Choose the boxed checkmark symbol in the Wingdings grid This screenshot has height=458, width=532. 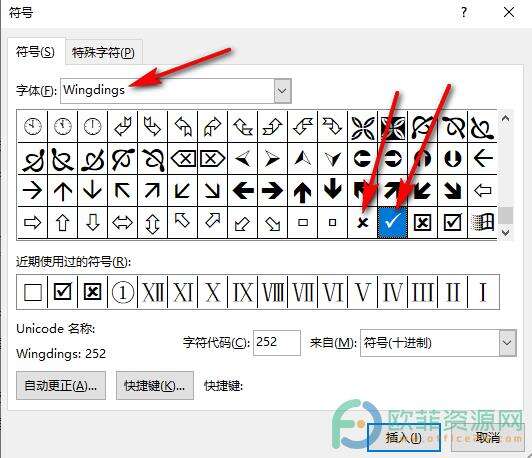452,223
